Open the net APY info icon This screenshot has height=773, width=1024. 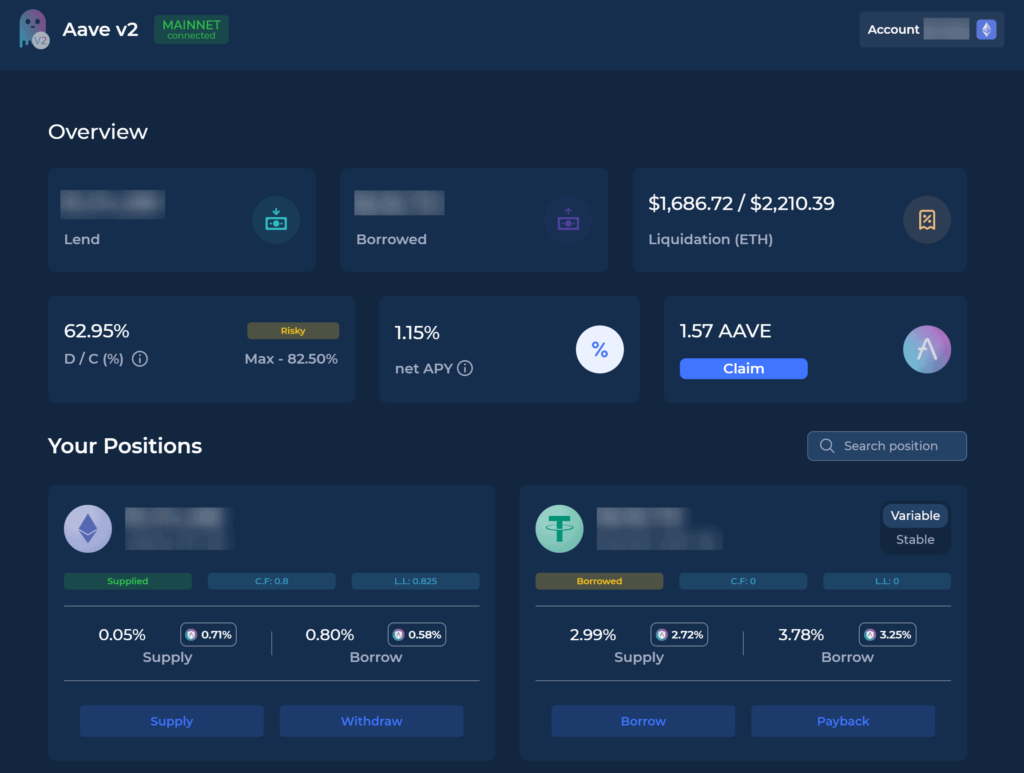[465, 368]
